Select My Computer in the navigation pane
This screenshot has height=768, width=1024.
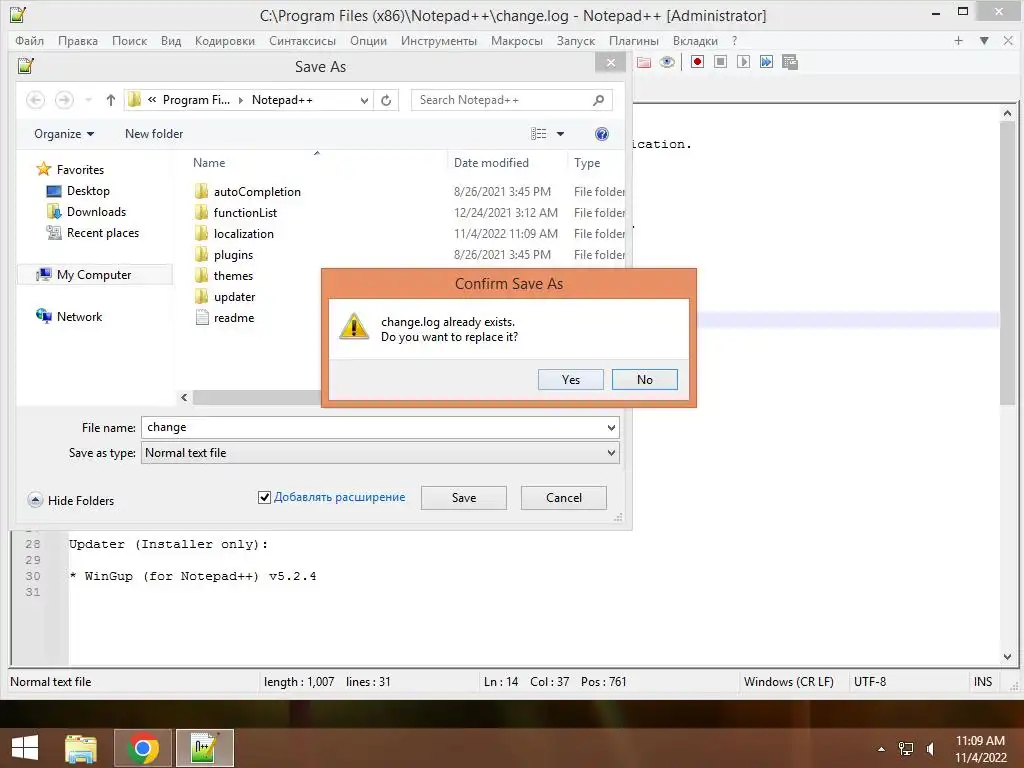93,275
